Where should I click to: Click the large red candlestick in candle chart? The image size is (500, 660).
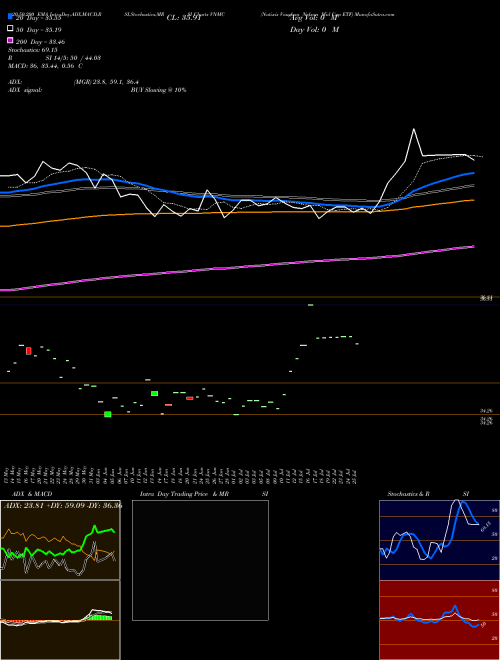pyautogui.click(x=29, y=351)
